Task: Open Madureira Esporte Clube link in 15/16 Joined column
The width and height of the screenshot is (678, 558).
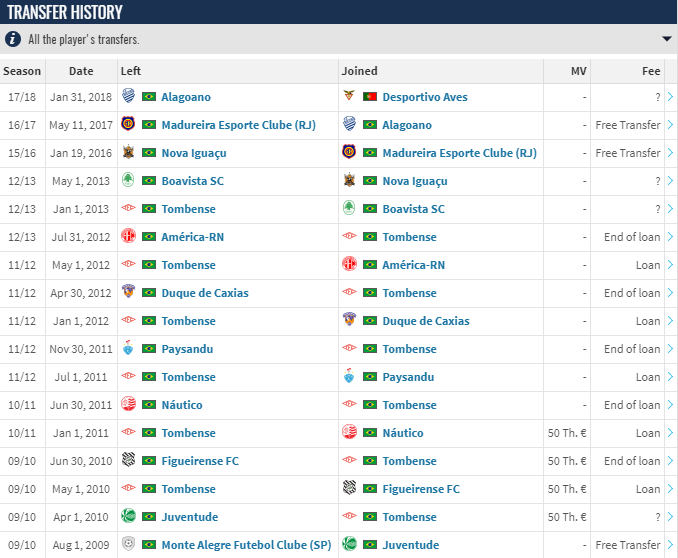Action: 460,153
